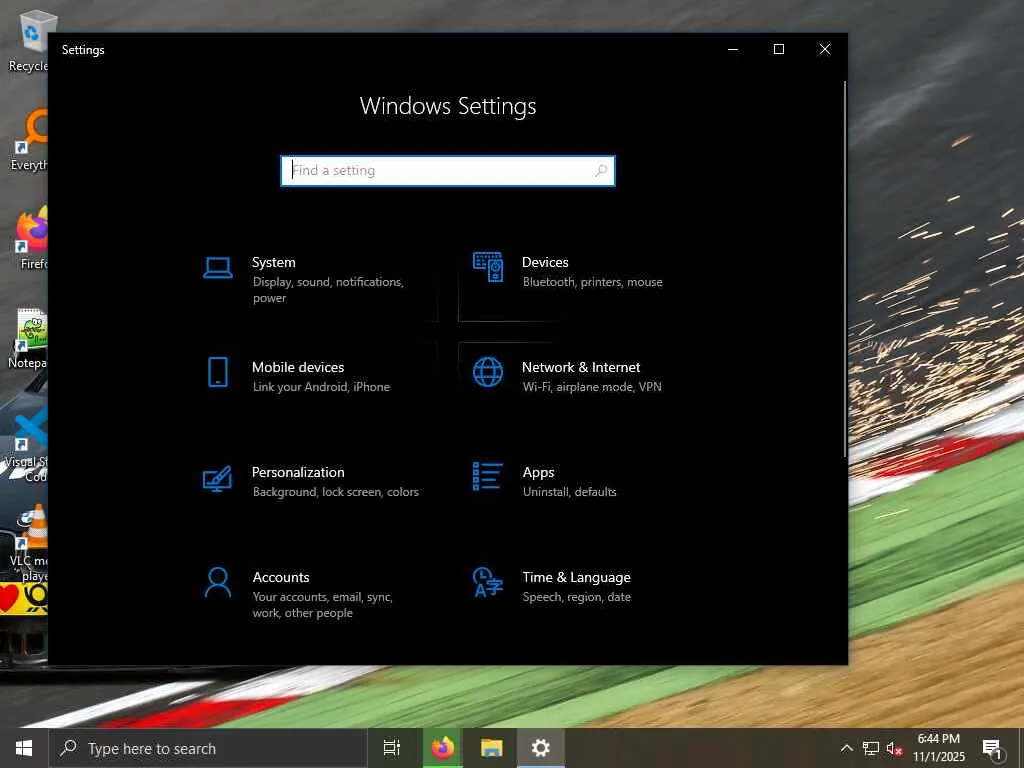
Task: Click the Windows Settings heading
Action: point(448,106)
